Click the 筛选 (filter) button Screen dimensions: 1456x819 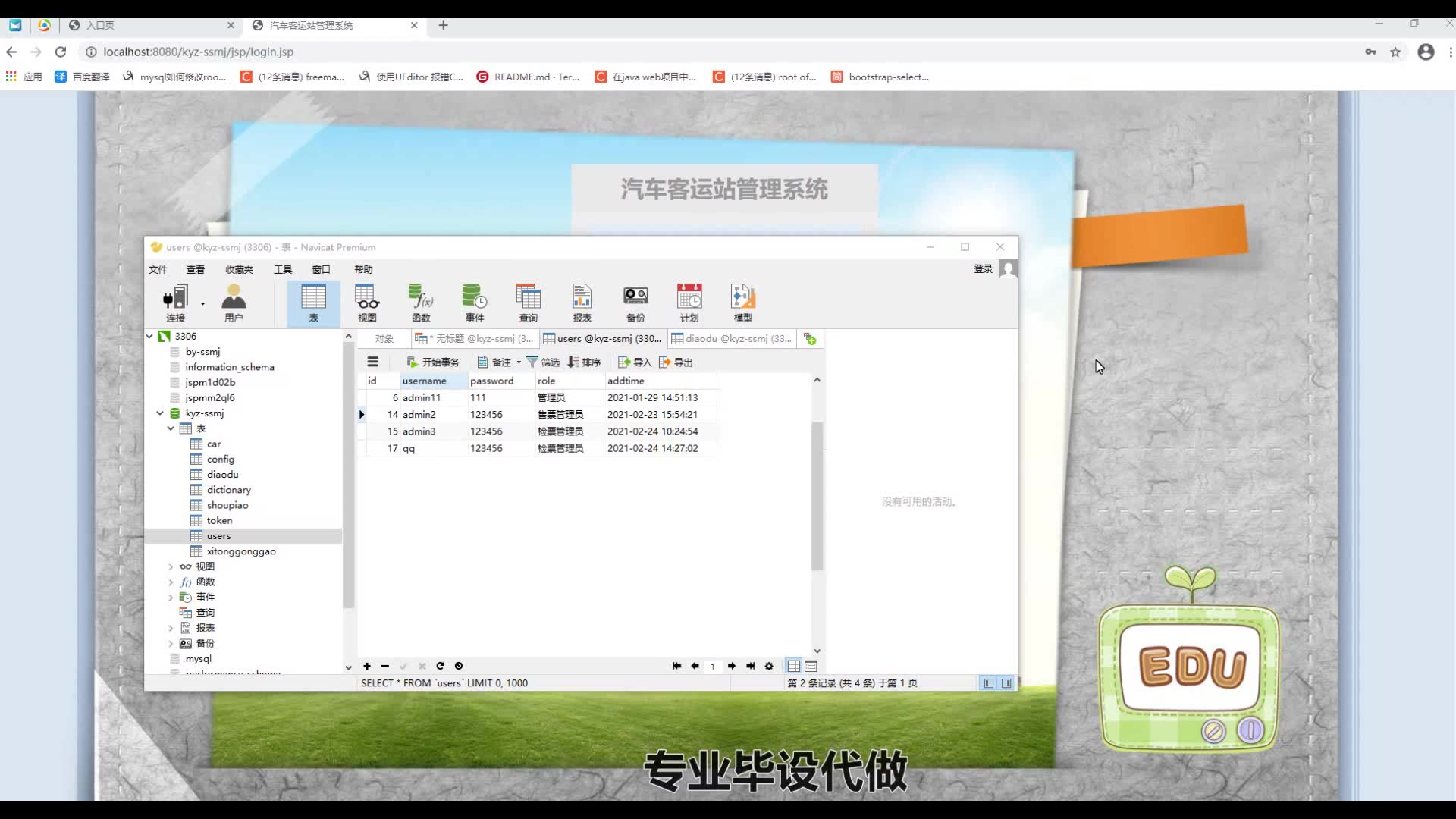543,362
